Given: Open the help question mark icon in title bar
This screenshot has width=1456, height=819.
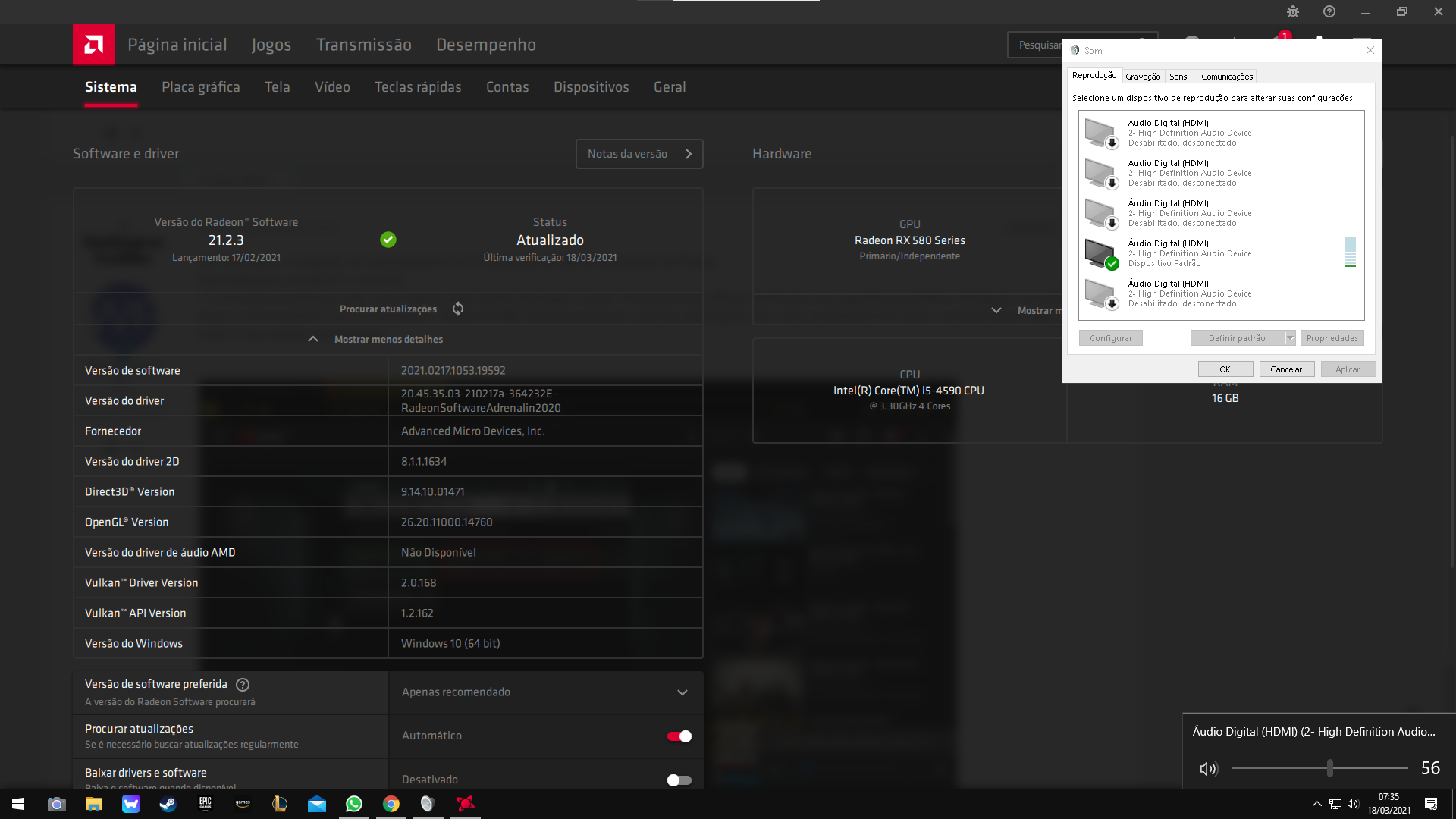Looking at the screenshot, I should click(x=1329, y=11).
